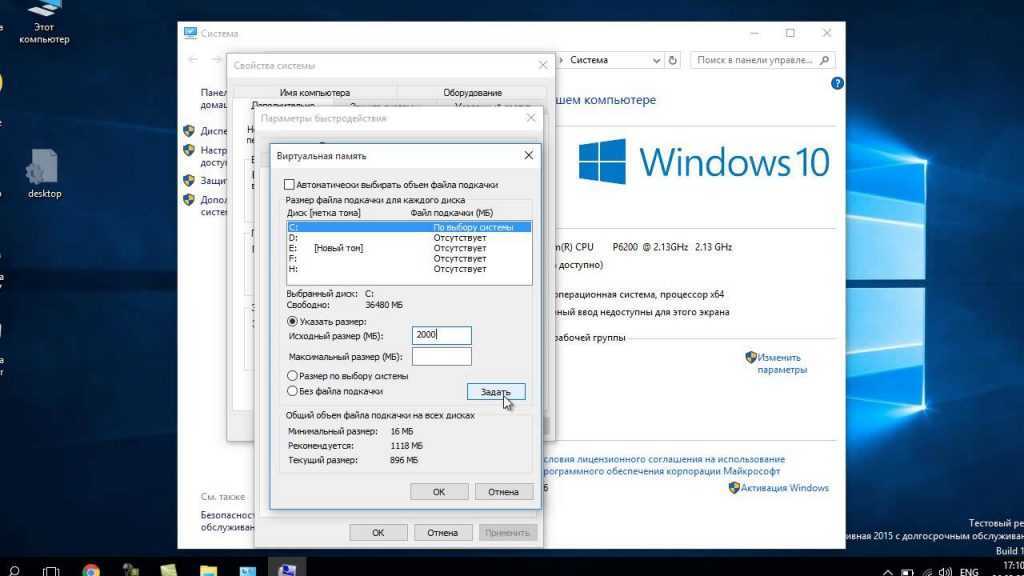This screenshot has height=576, width=1024.
Task: Select 'Размер по выбору системы' radio option
Action: click(292, 376)
